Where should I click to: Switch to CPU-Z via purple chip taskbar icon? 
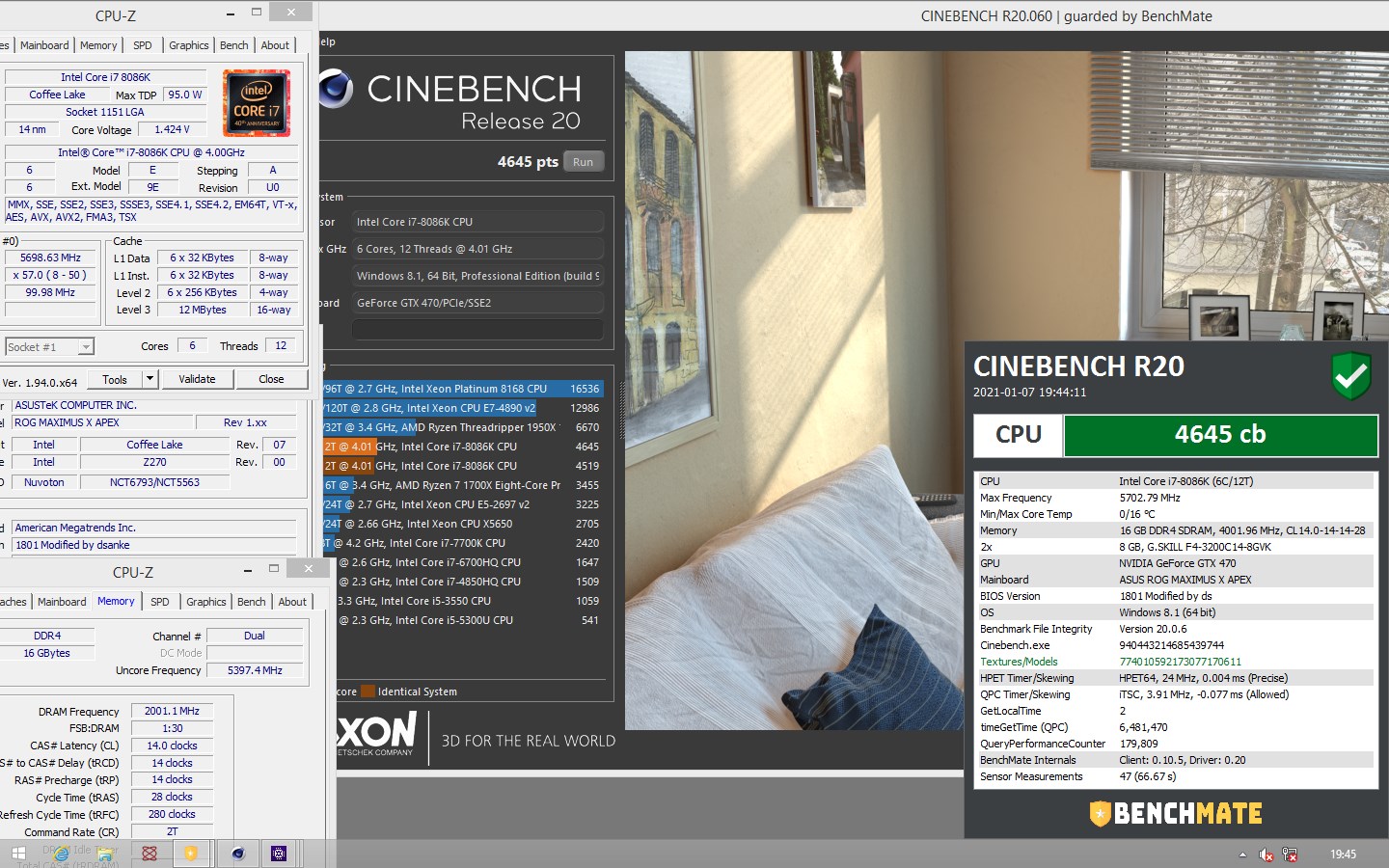[279, 854]
